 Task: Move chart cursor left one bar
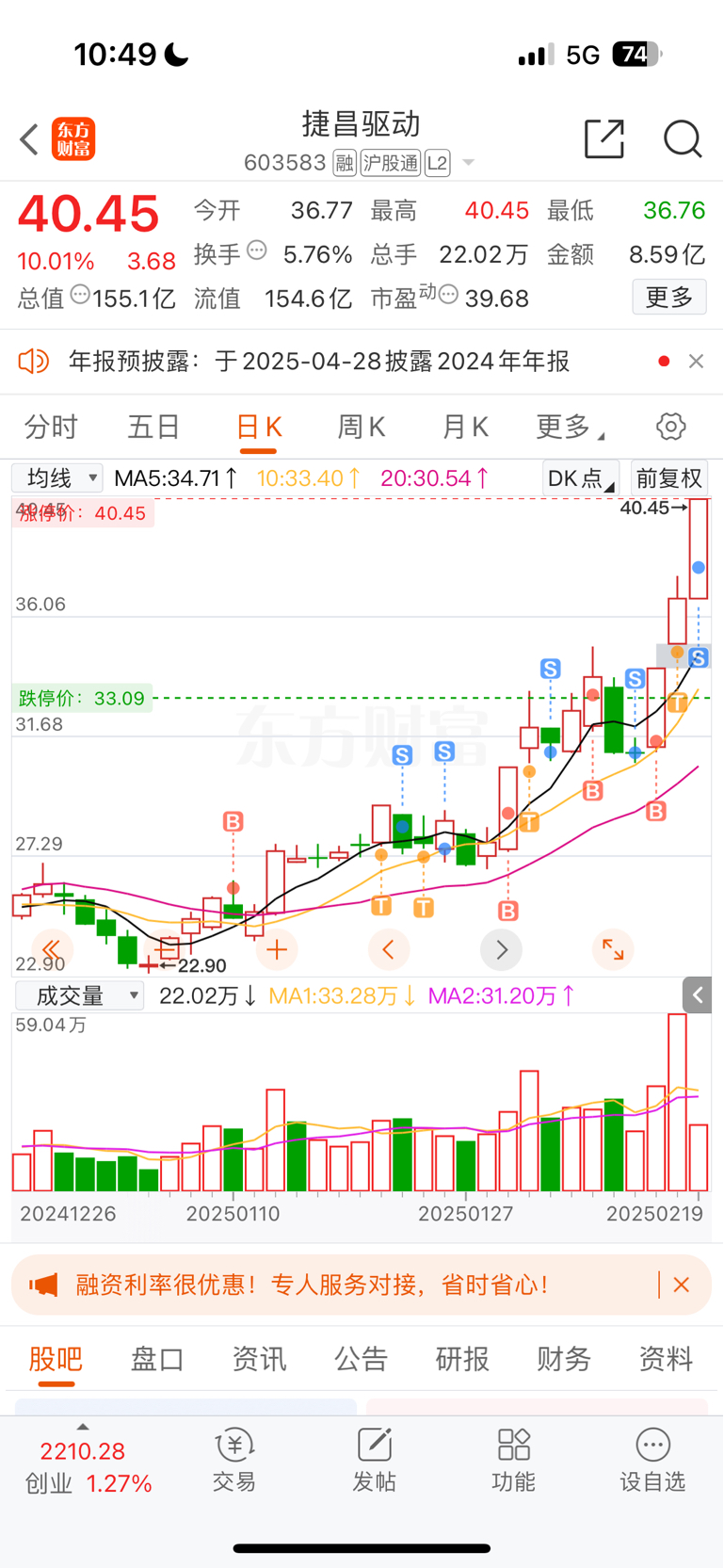click(x=389, y=949)
